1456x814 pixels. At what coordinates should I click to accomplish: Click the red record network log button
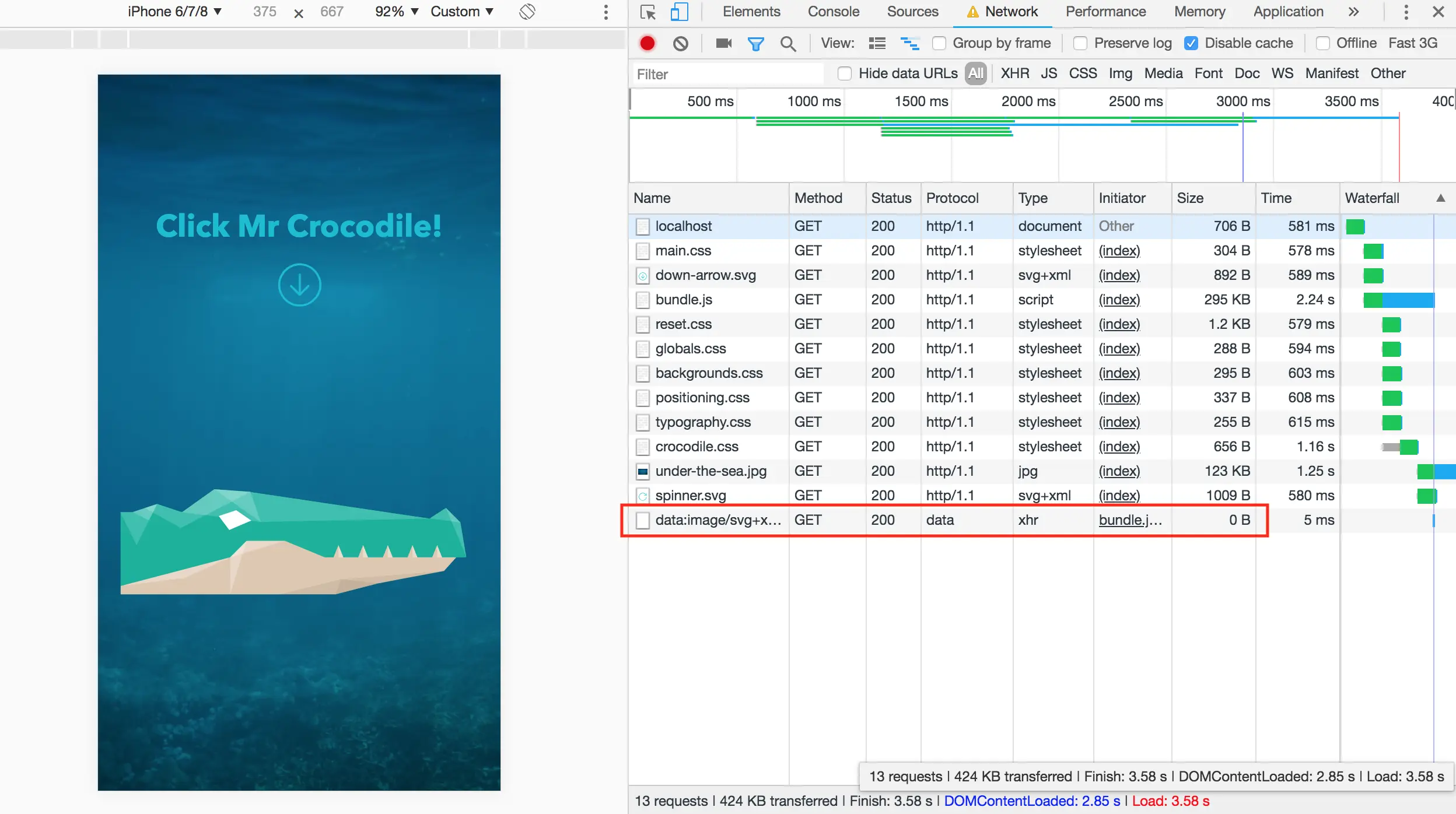pos(647,44)
